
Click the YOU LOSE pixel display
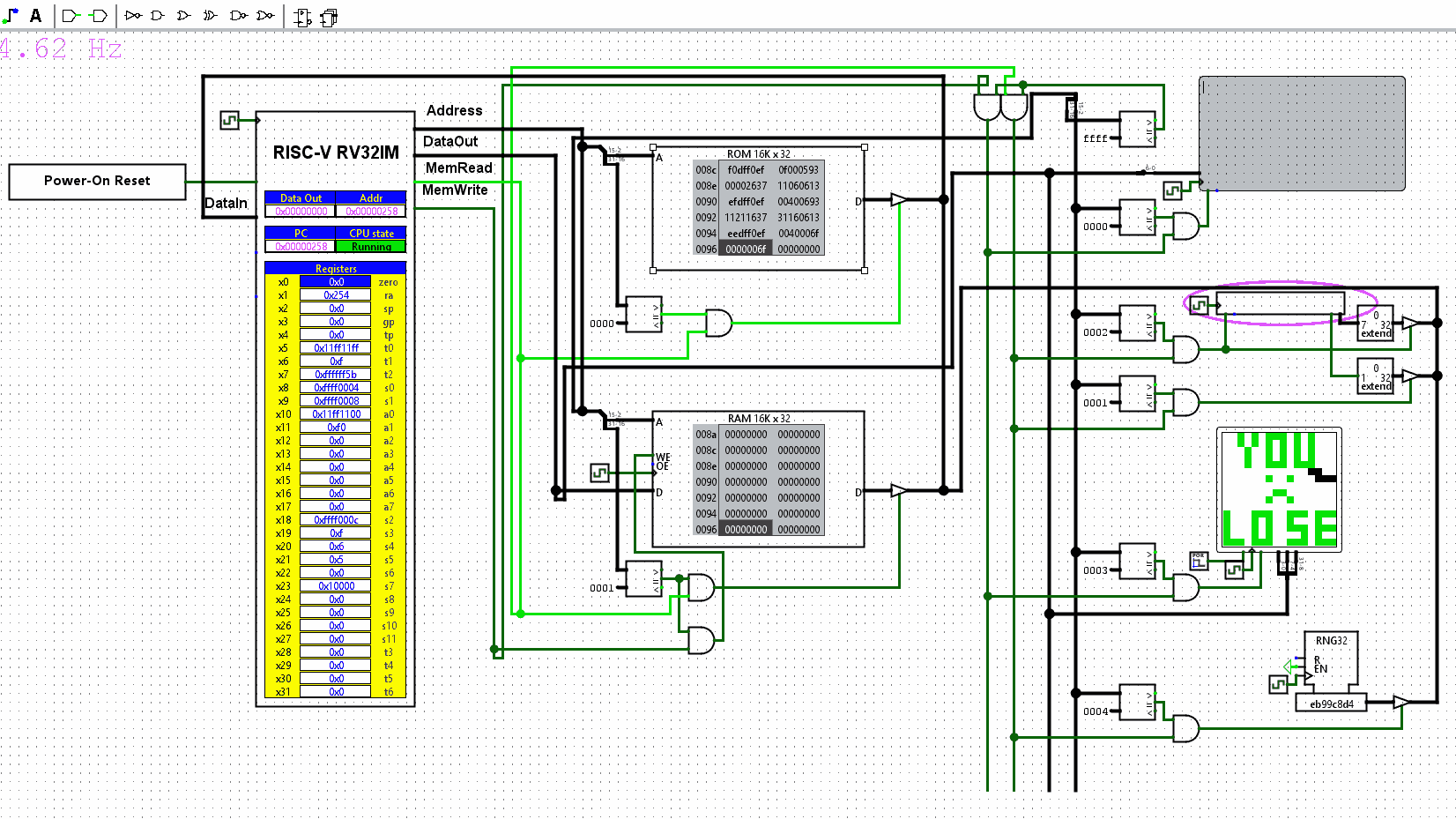tap(1279, 490)
